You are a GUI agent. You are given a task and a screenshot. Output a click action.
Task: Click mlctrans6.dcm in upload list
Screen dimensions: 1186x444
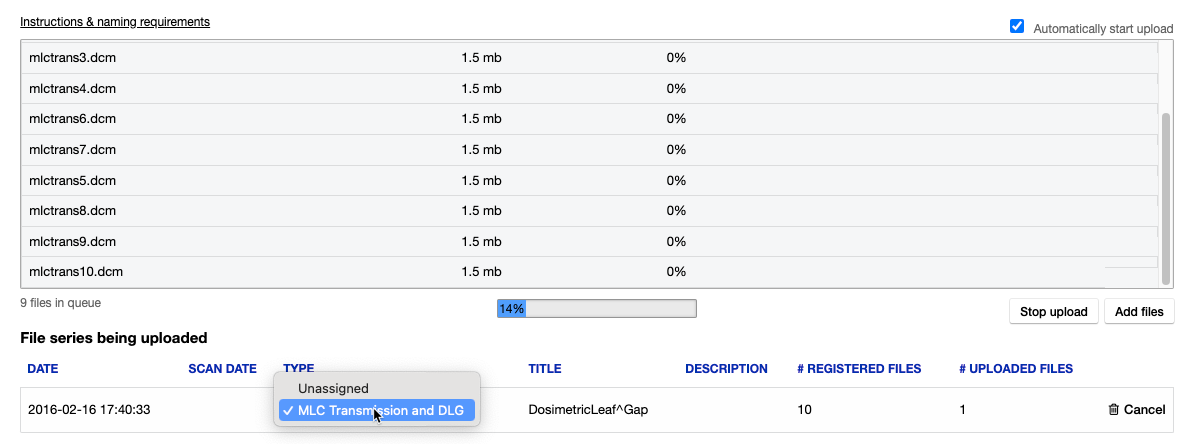click(73, 119)
